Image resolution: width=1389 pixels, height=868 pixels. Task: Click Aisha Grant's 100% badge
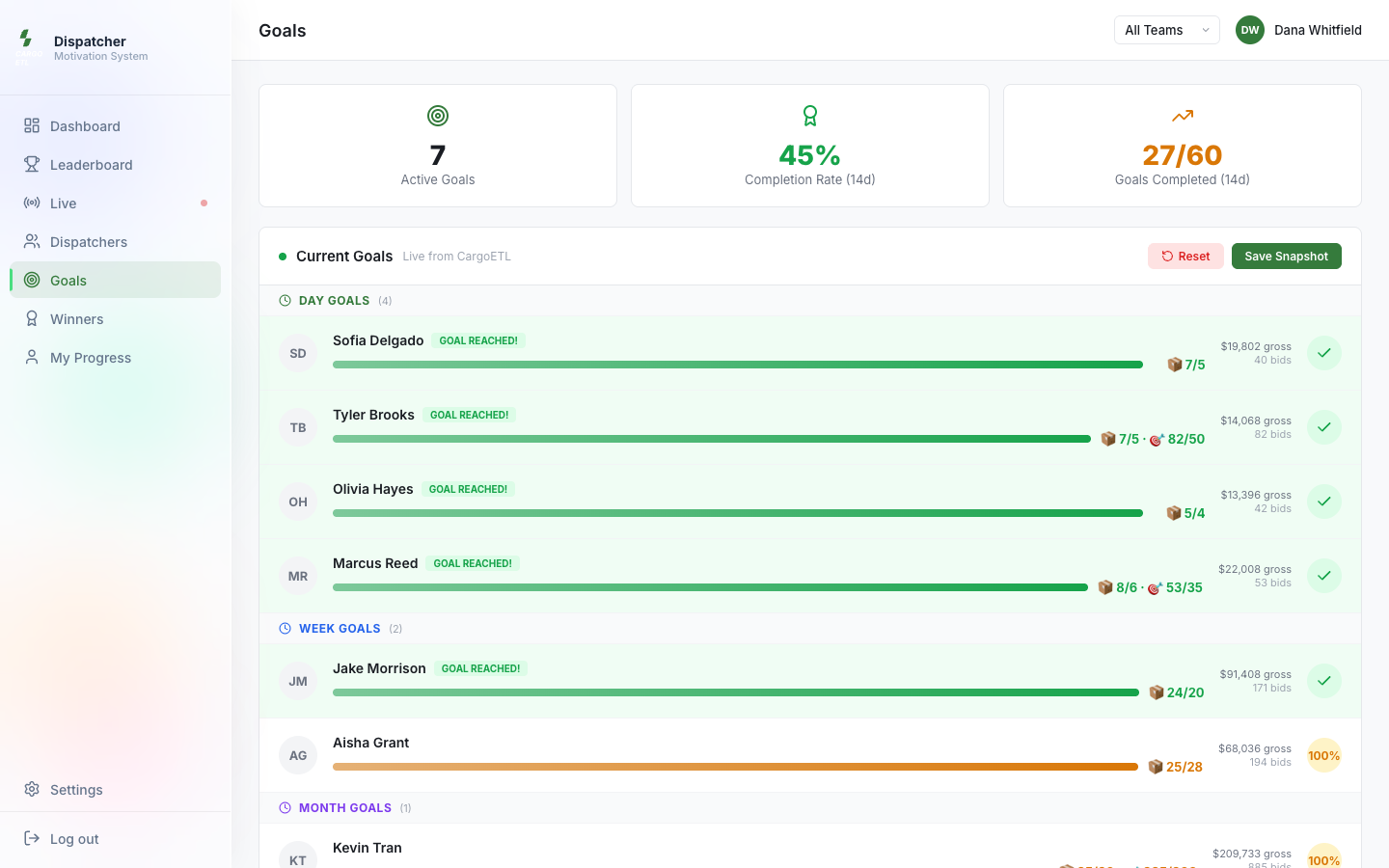tap(1324, 755)
